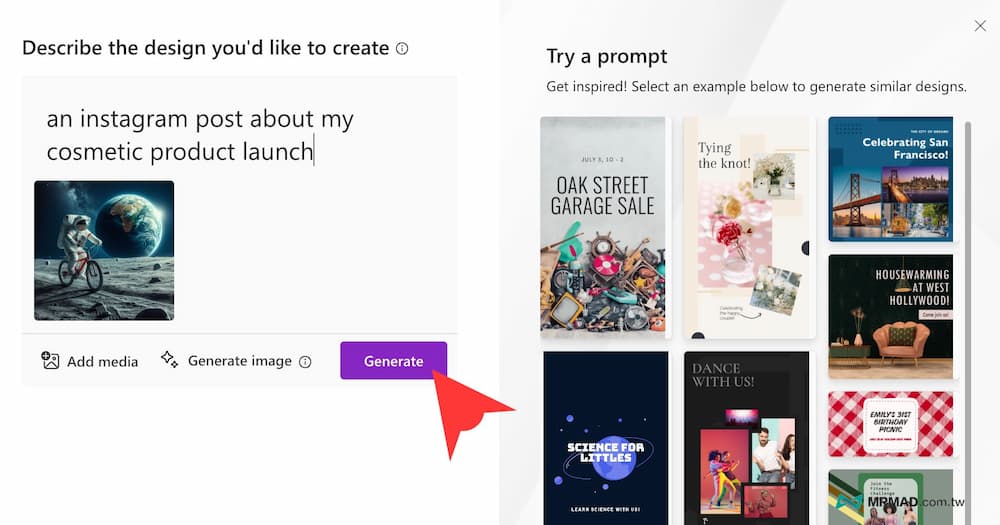Open the Science for Littles template
This screenshot has width=1000, height=525.
[x=603, y=437]
